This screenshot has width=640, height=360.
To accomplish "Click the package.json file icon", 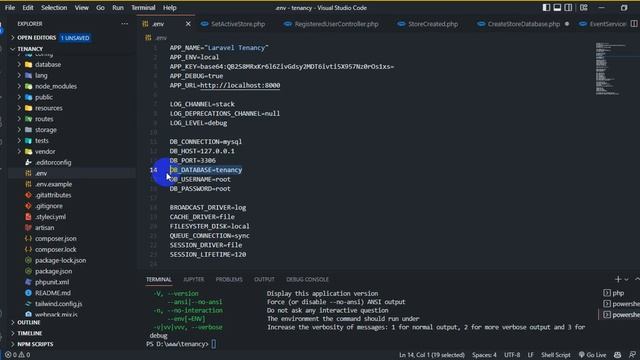I will click(x=29, y=271).
